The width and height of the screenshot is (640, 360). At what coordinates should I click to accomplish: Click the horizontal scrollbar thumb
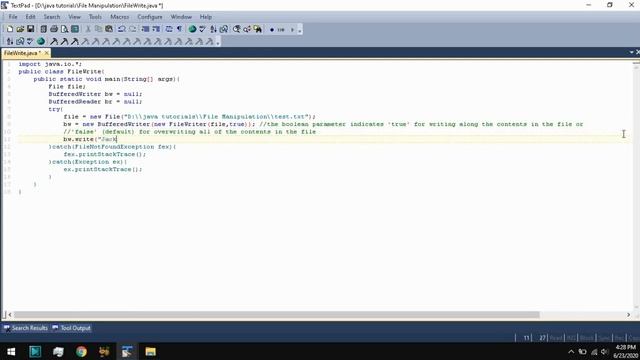pyautogui.click(x=276, y=315)
